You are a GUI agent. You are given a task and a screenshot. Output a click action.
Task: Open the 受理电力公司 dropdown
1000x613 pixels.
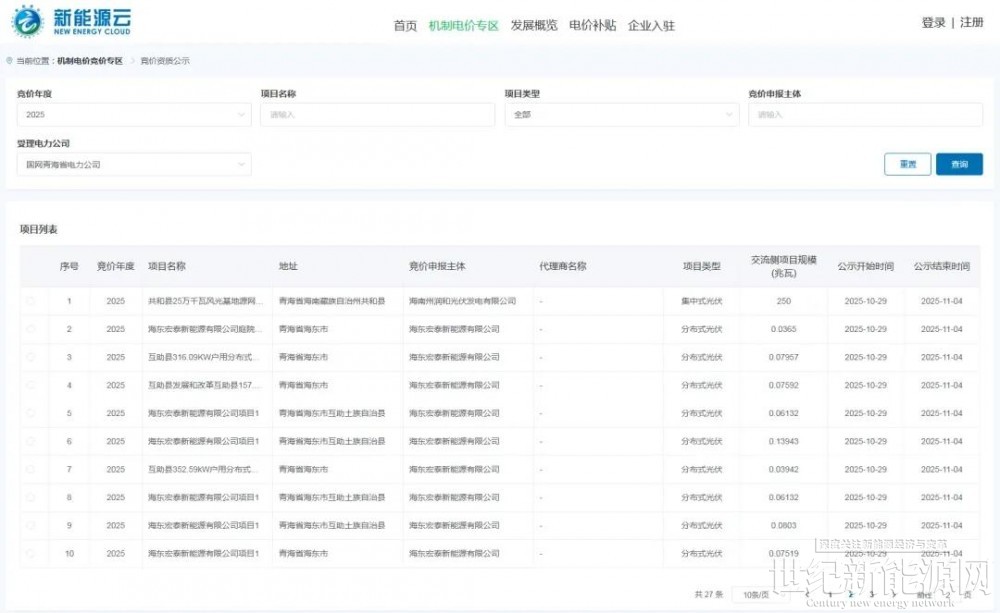tap(133, 164)
